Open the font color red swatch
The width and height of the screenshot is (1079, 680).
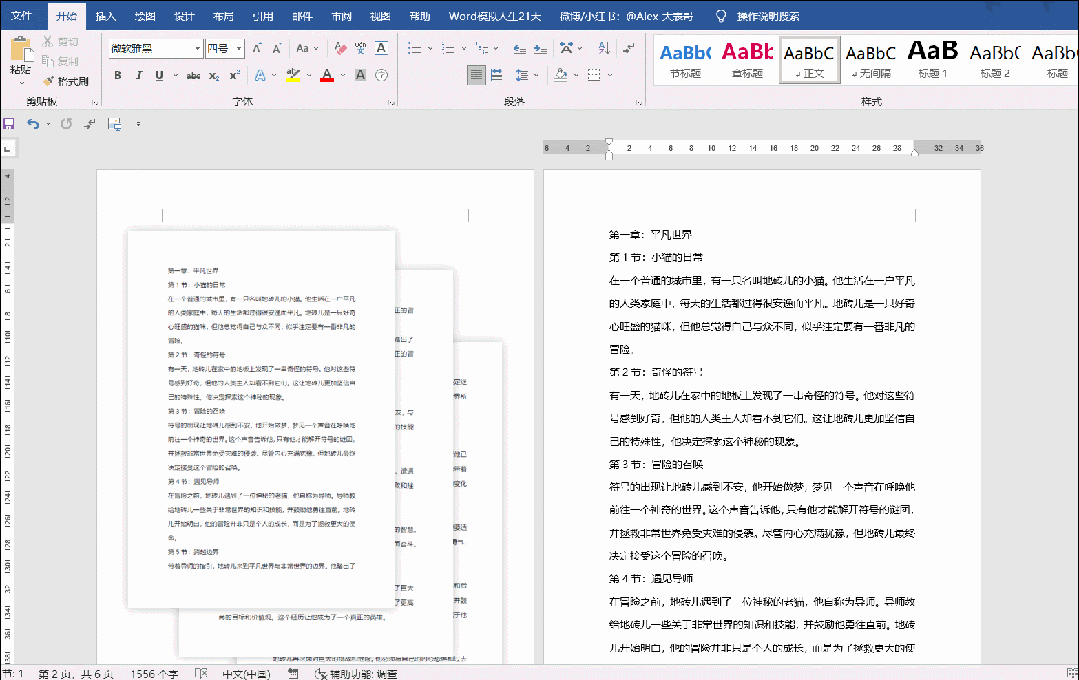pyautogui.click(x=327, y=75)
